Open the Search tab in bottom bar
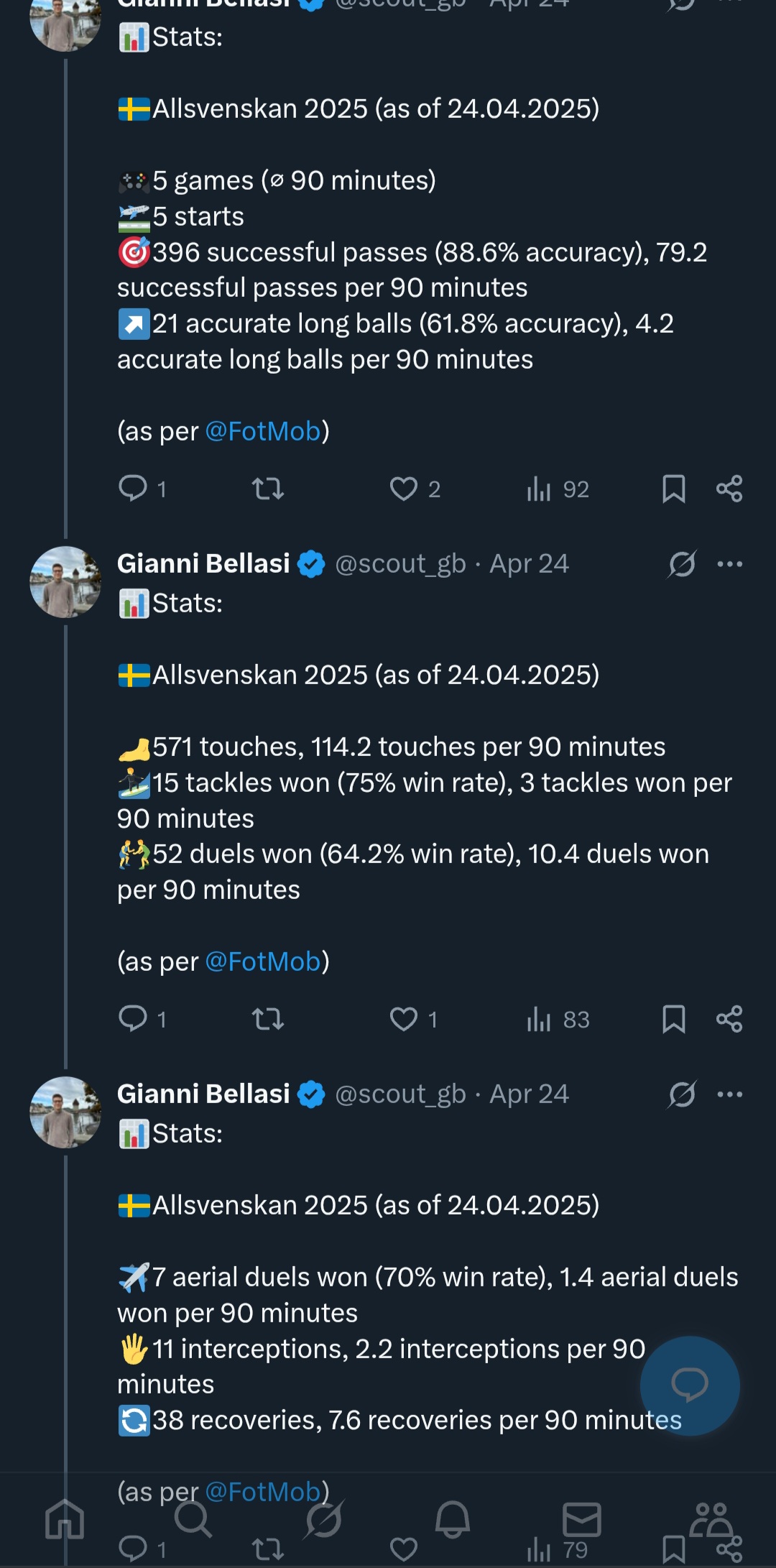The image size is (776, 1568). [x=193, y=1520]
